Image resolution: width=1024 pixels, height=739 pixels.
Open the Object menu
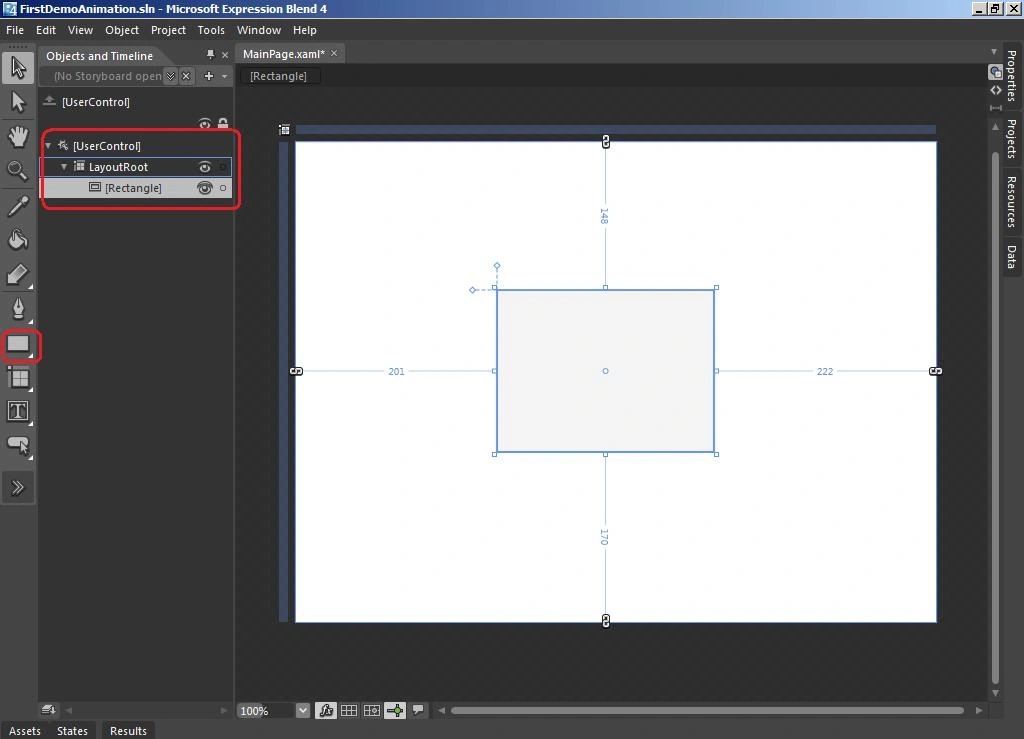click(122, 30)
